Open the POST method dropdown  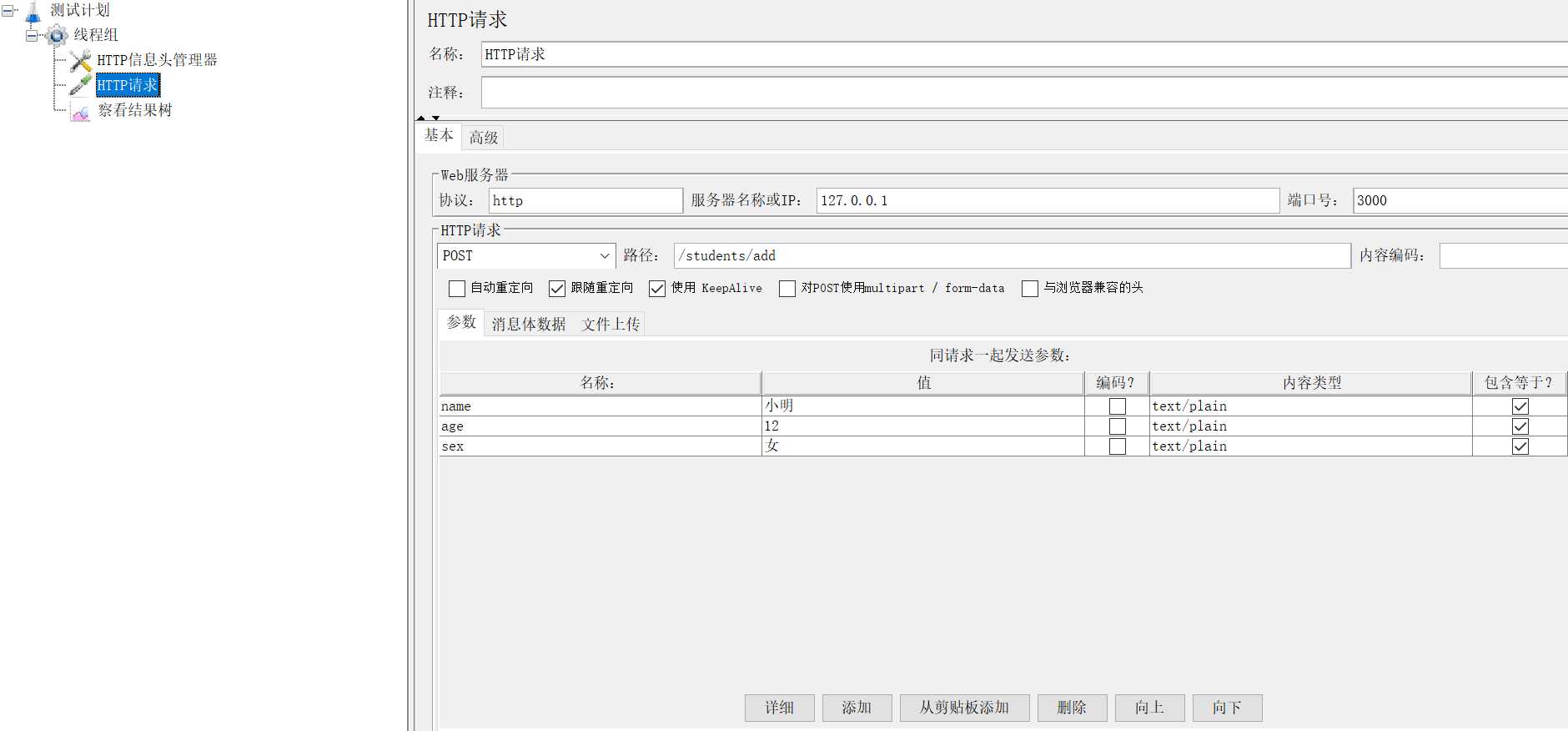click(x=526, y=256)
